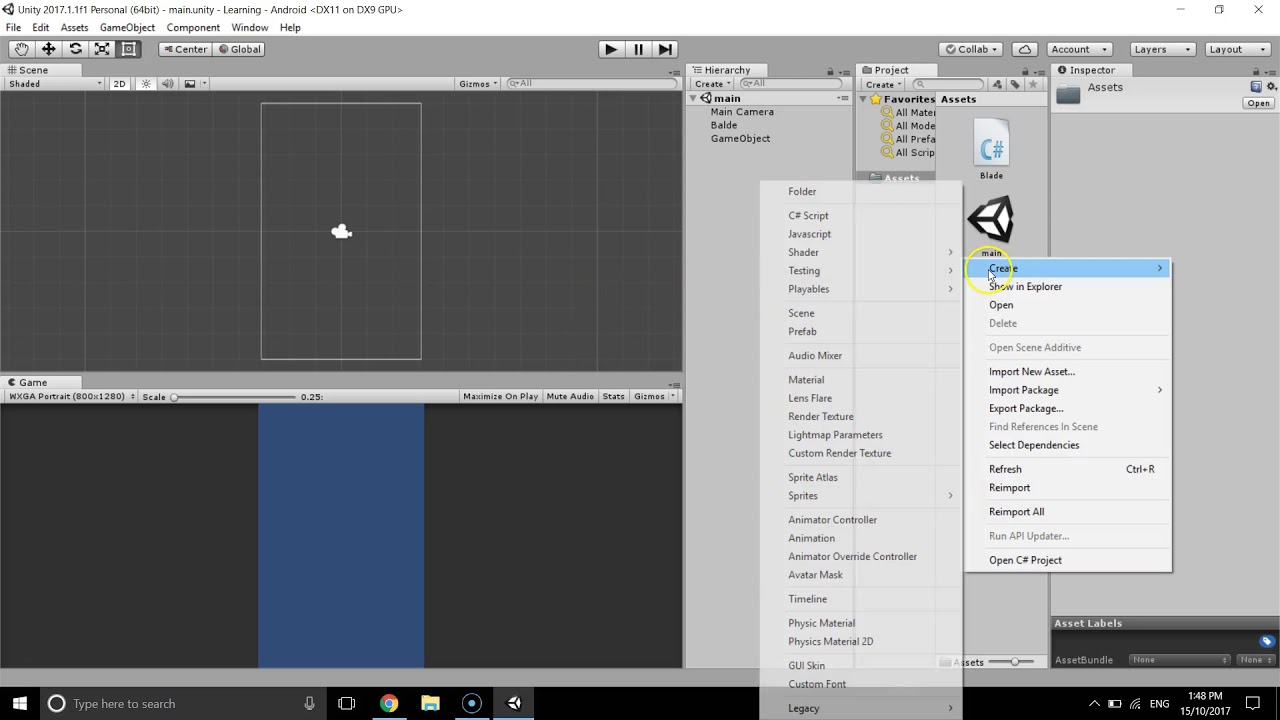Open the Account dropdown
The height and width of the screenshot is (720, 1280).
(x=1078, y=49)
